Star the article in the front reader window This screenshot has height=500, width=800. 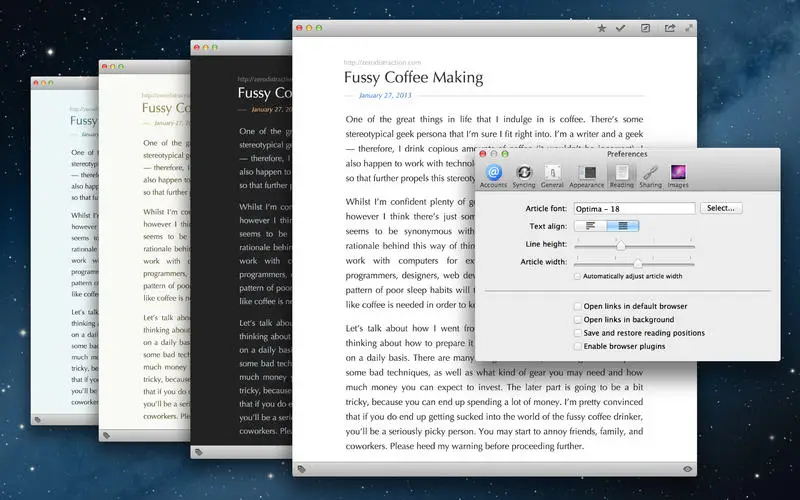(x=602, y=29)
